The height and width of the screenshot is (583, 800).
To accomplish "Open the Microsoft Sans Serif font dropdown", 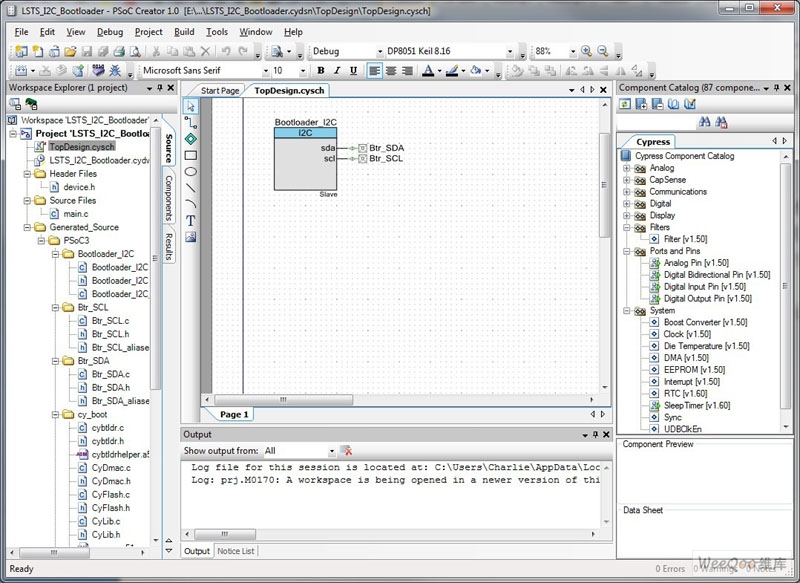I will pos(265,71).
